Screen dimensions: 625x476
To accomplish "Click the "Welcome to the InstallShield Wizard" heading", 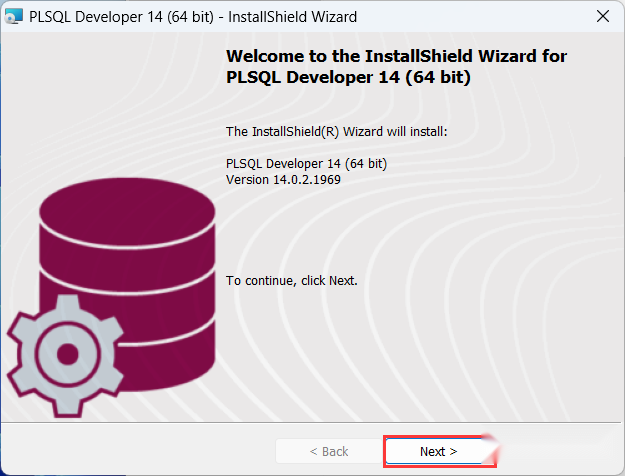I will coord(396,56).
